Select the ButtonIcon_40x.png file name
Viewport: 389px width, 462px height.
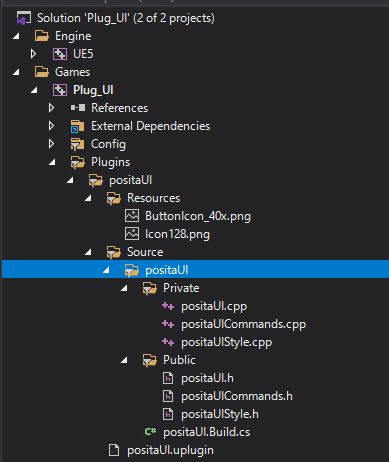click(x=198, y=216)
